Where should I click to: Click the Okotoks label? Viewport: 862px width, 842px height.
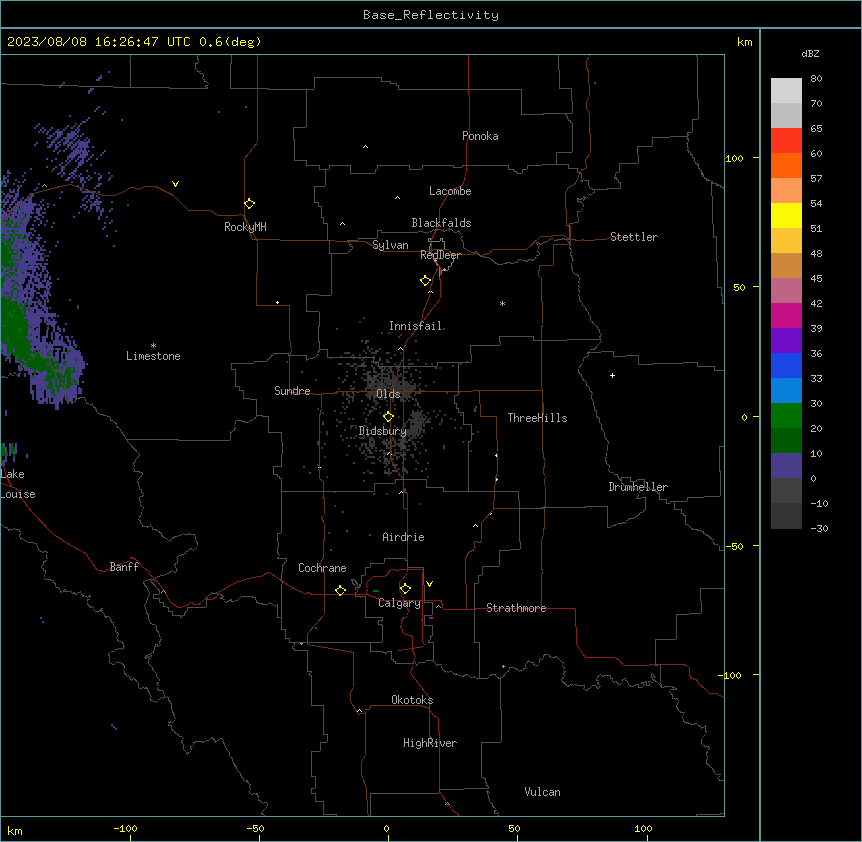click(412, 700)
